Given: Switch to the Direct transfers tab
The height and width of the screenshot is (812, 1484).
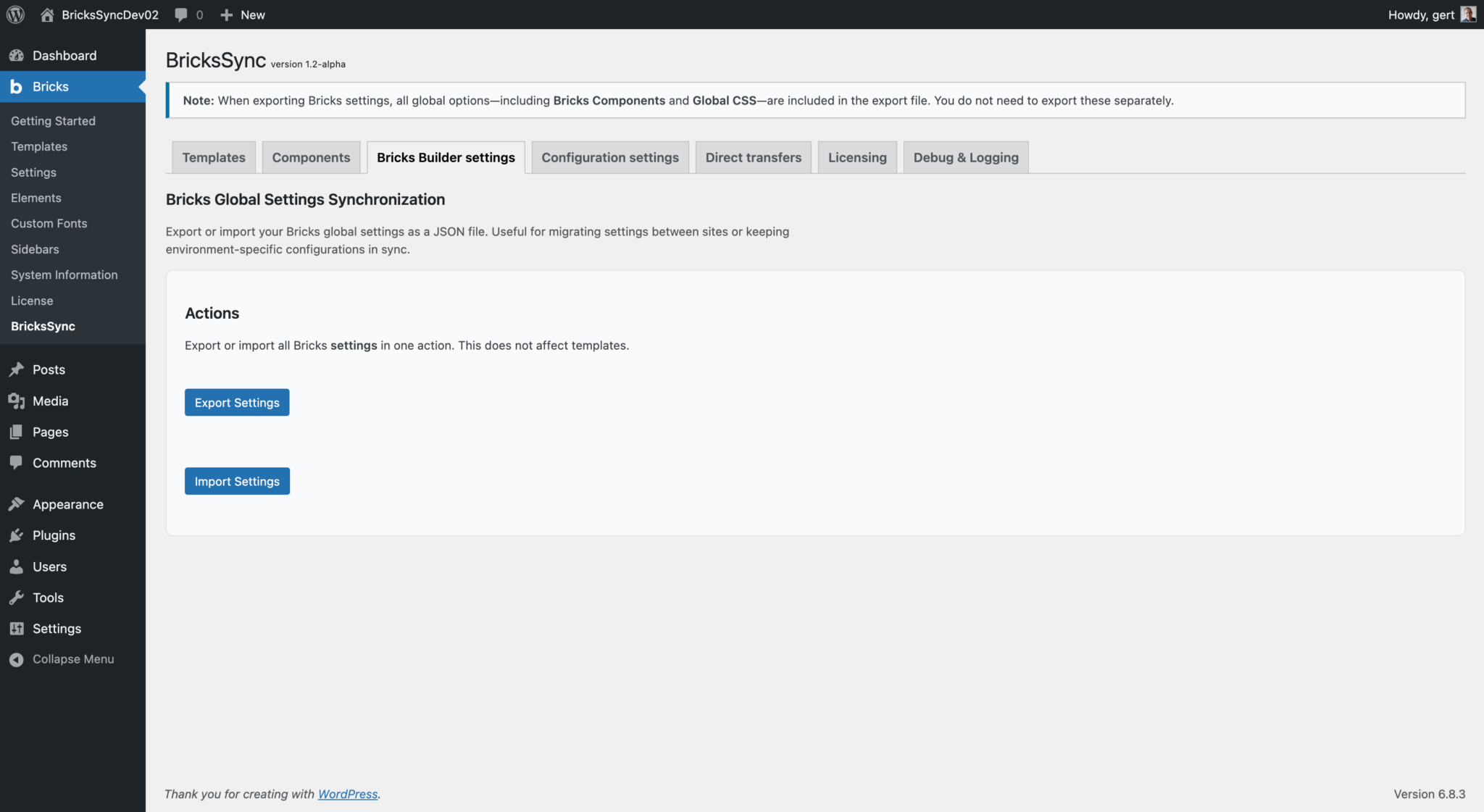Looking at the screenshot, I should coord(753,157).
